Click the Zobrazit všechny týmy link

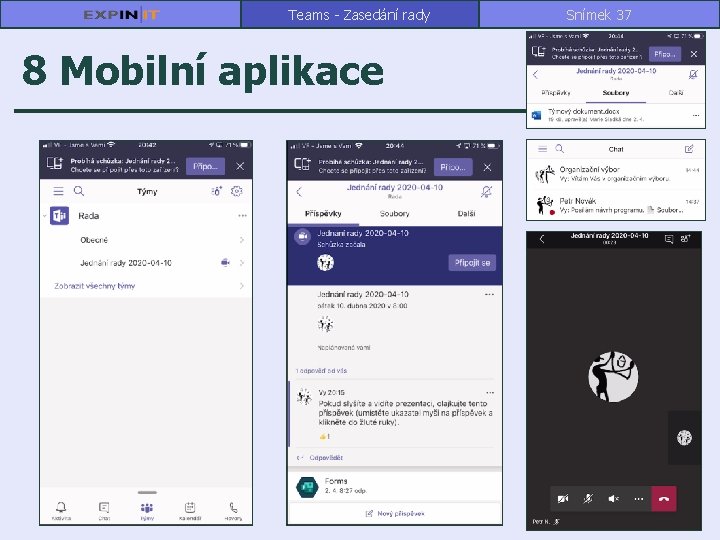point(95,286)
